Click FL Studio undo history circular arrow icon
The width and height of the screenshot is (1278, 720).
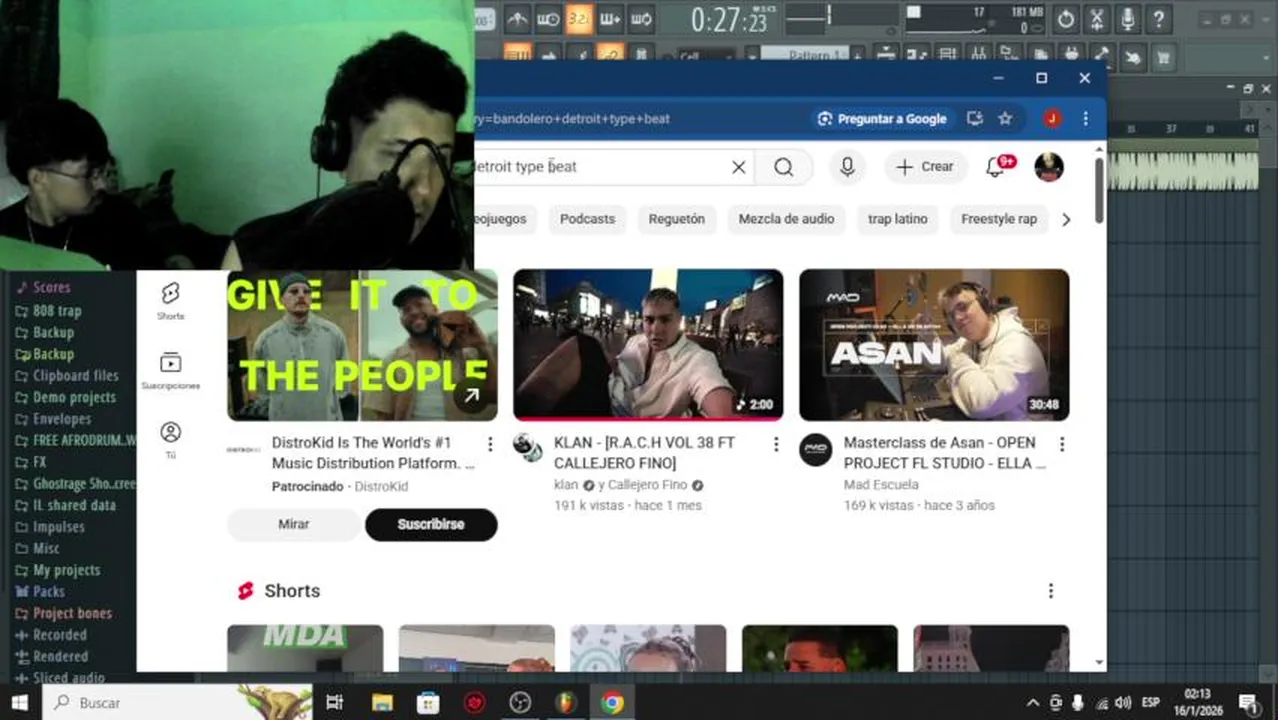pyautogui.click(x=1066, y=19)
